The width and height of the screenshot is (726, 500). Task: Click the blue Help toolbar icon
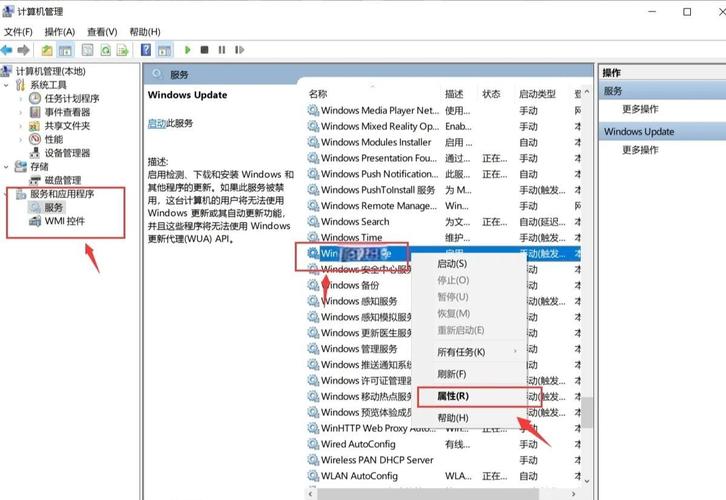coord(146,49)
